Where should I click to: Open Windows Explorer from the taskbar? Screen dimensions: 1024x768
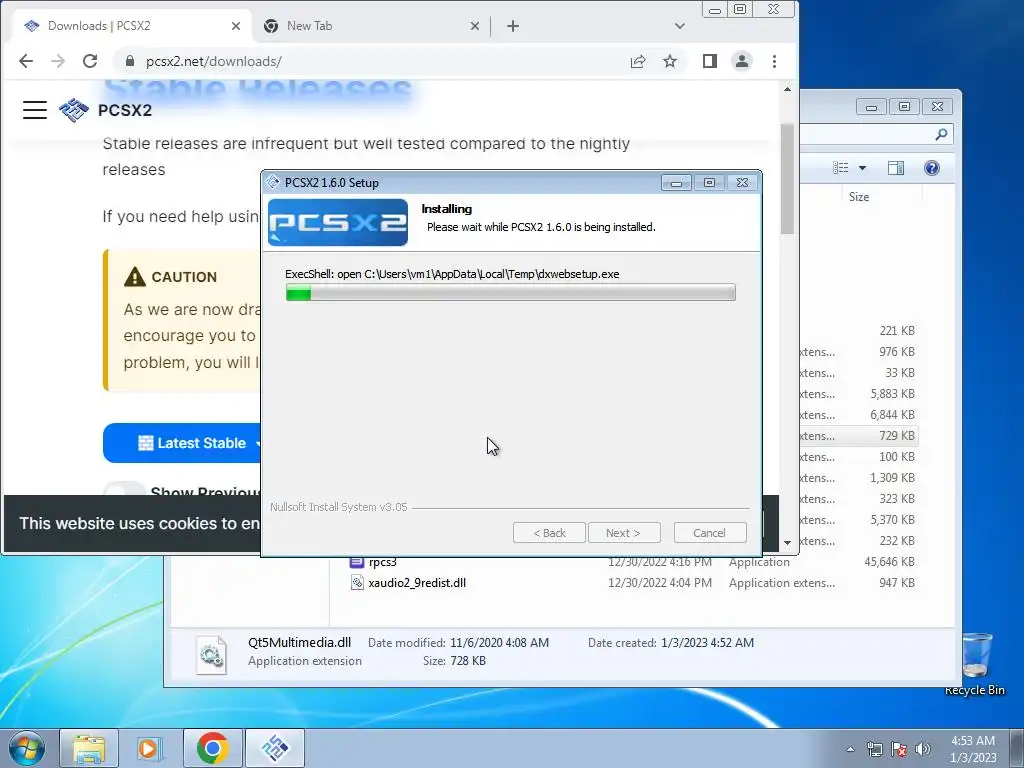pos(89,748)
